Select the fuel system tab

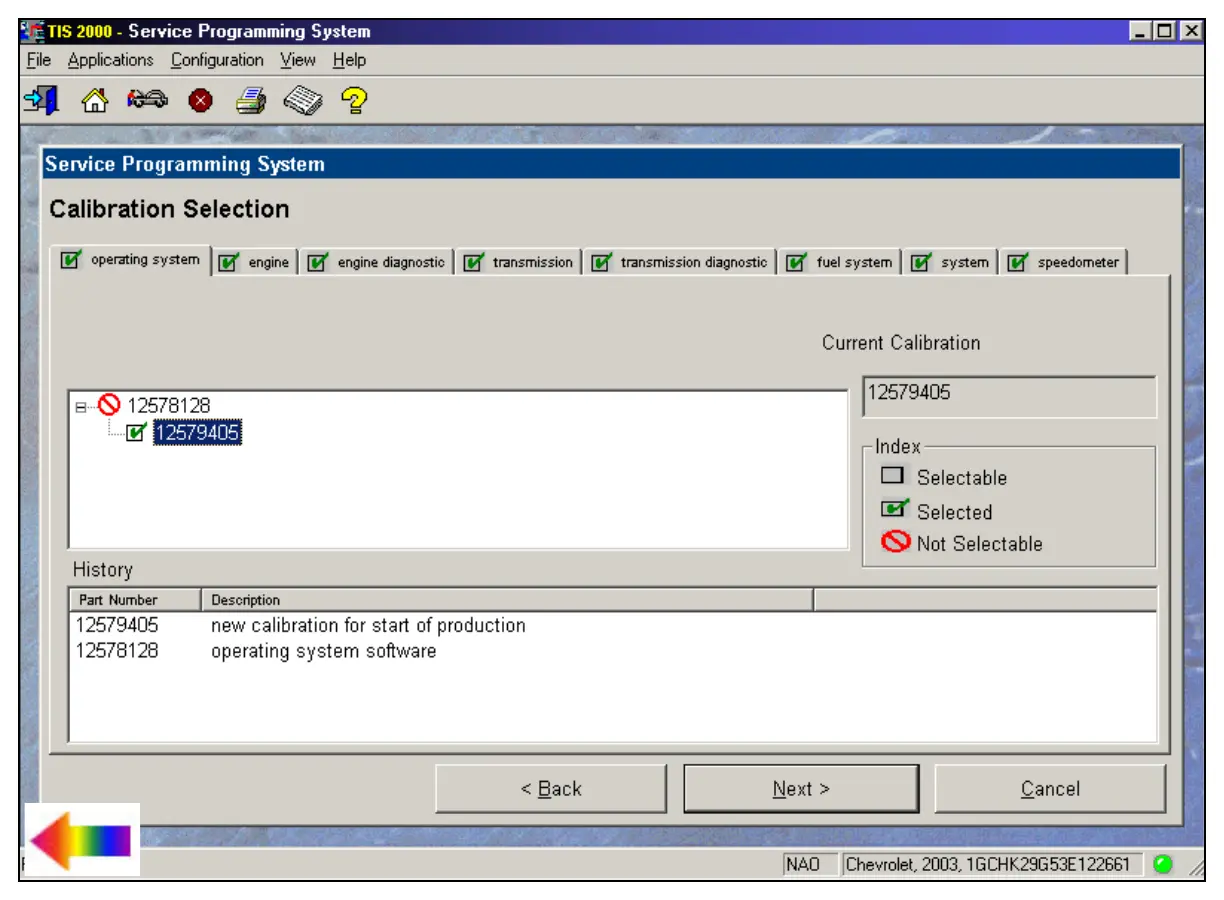click(841, 263)
